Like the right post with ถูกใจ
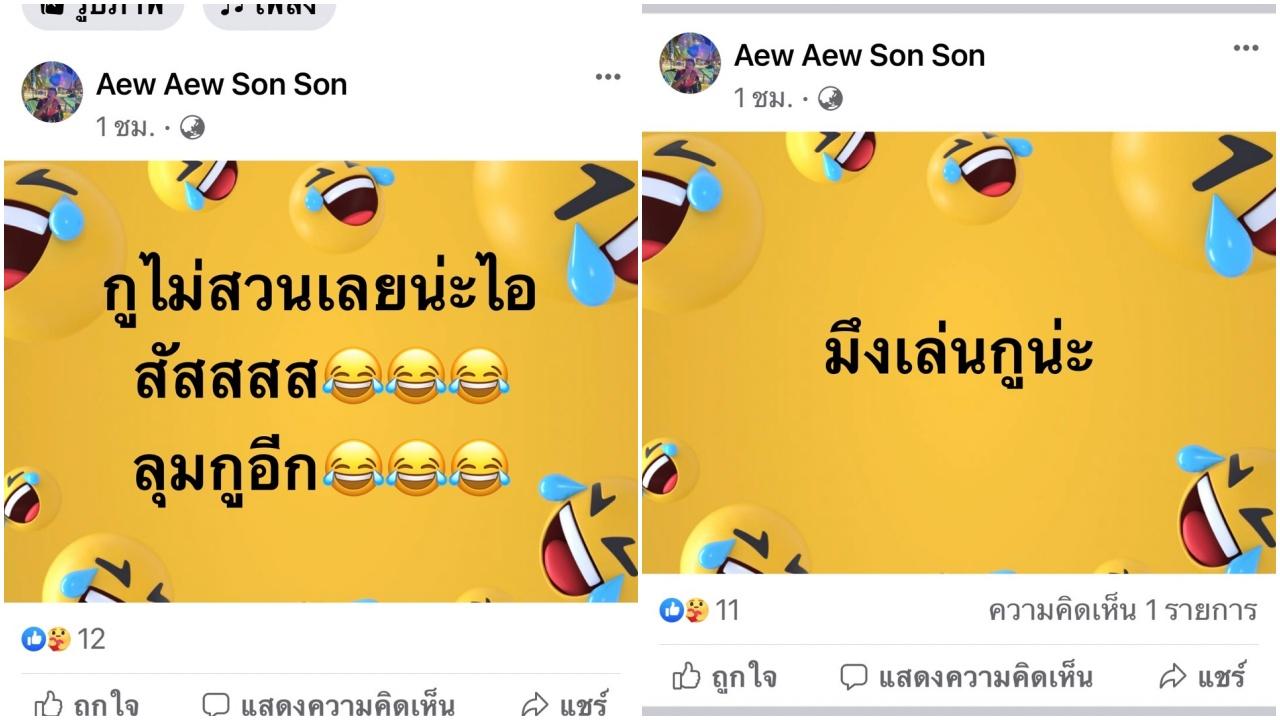Screen dimensions: 1280x720 click(724, 677)
